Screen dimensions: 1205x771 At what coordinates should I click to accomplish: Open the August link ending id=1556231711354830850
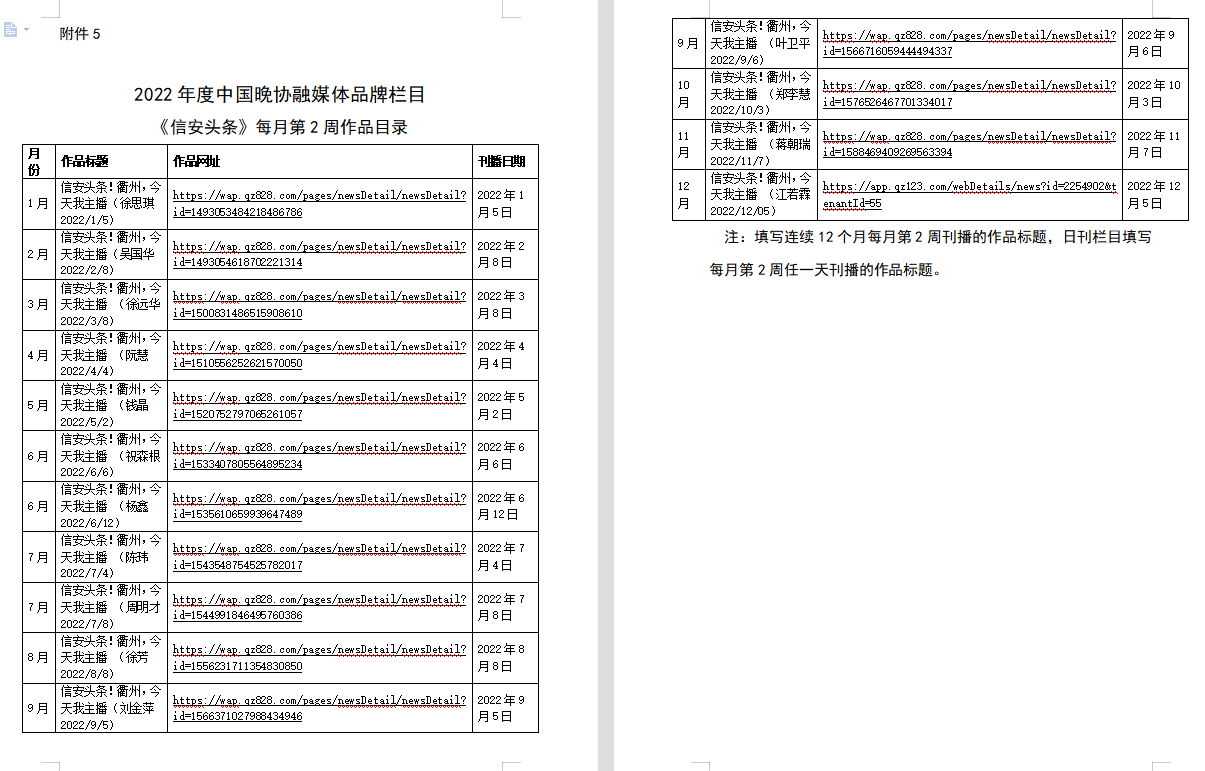pyautogui.click(x=319, y=657)
